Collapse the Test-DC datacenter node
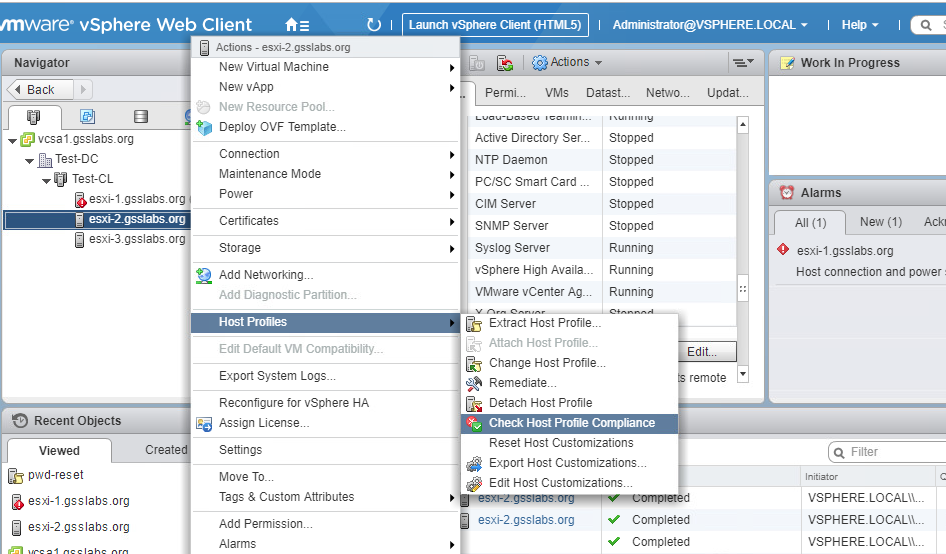Image resolution: width=946 pixels, height=554 pixels. point(30,161)
